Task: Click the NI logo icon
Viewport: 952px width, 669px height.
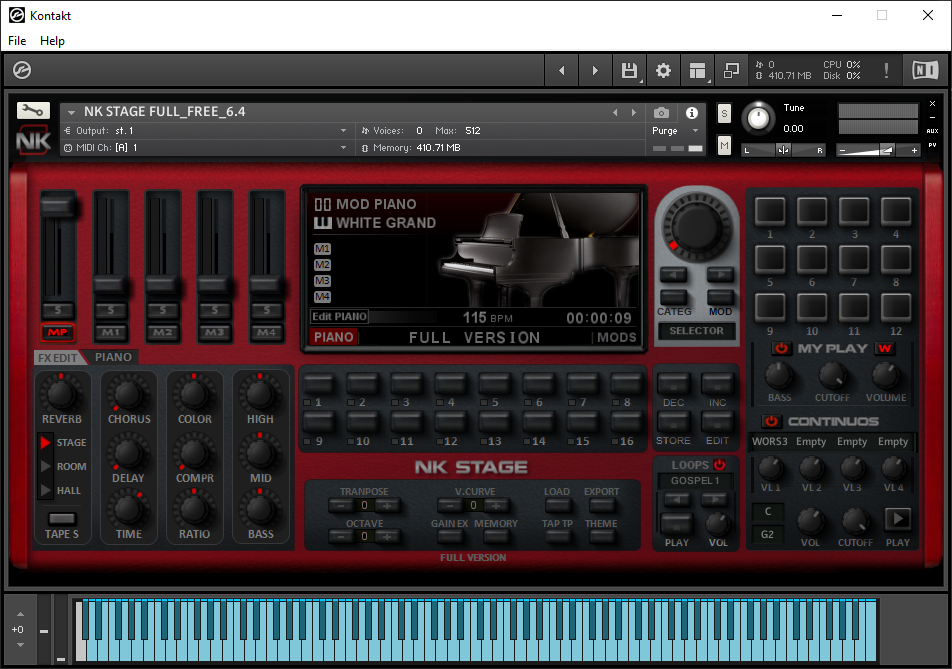Action: [925, 70]
